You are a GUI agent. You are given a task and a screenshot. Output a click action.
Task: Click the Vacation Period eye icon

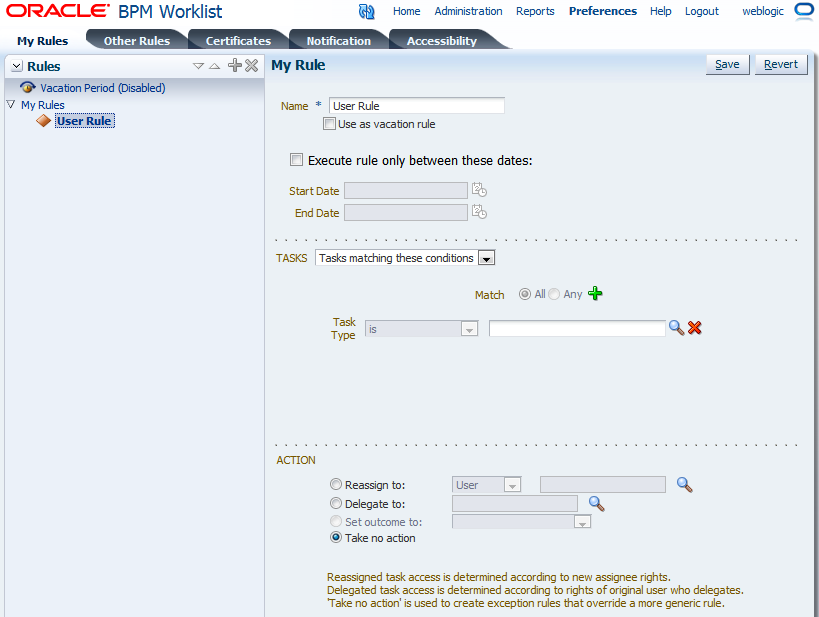pyautogui.click(x=28, y=87)
